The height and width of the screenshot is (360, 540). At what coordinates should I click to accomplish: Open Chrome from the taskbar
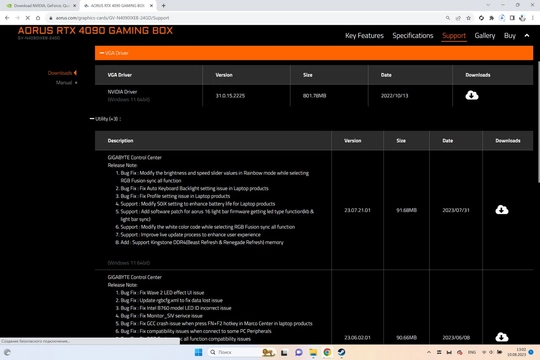(327, 352)
